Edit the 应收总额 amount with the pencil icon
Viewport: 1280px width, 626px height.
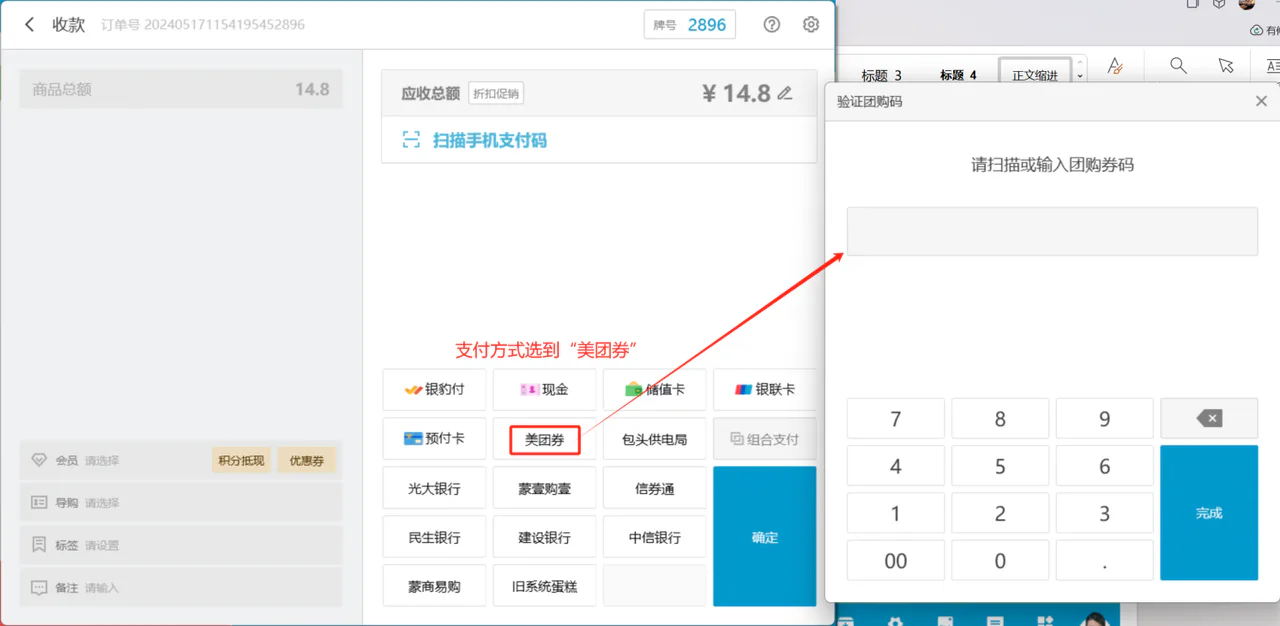coord(785,94)
